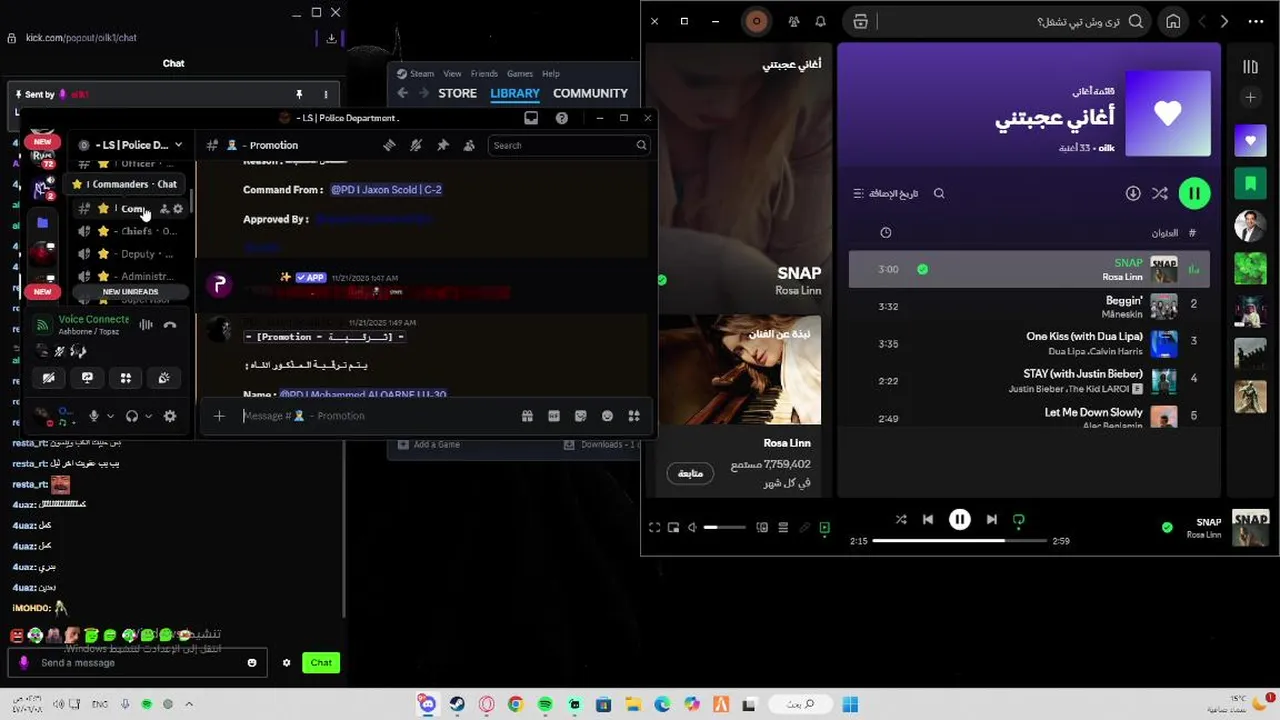Toggle channel notification mute icon in Discord
The height and width of the screenshot is (720, 1280).
pyautogui.click(x=416, y=145)
